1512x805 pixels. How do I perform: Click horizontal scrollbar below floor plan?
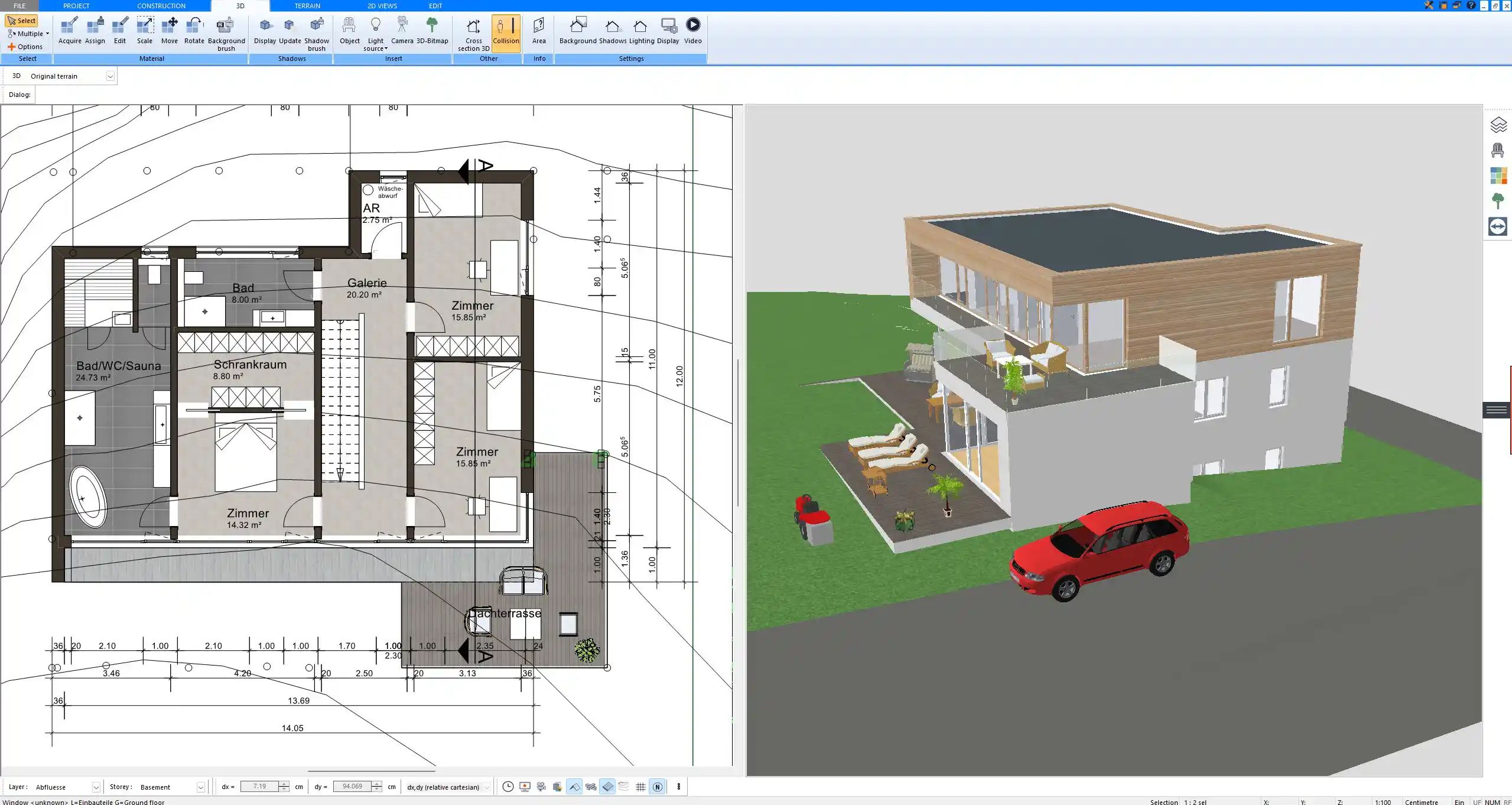click(x=371, y=771)
